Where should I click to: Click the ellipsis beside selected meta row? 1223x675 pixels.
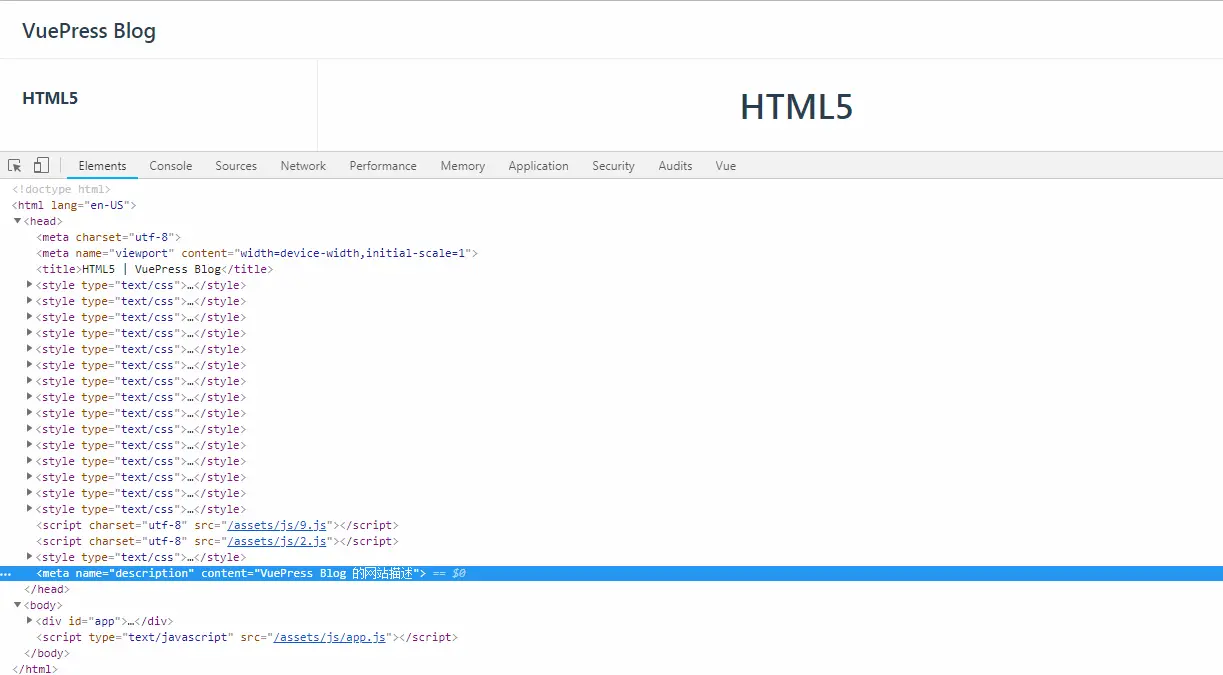[6, 575]
